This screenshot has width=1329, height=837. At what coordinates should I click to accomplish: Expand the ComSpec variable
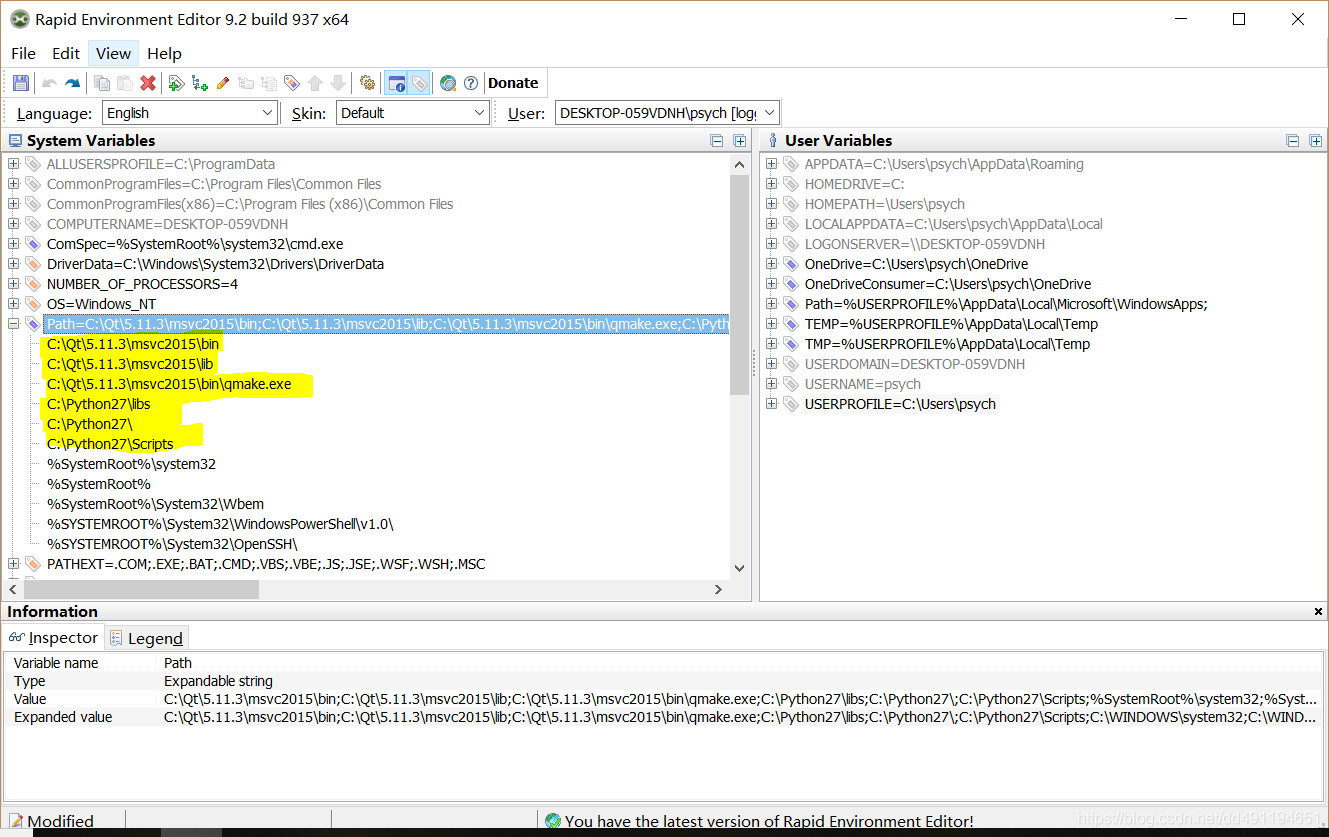pos(13,244)
